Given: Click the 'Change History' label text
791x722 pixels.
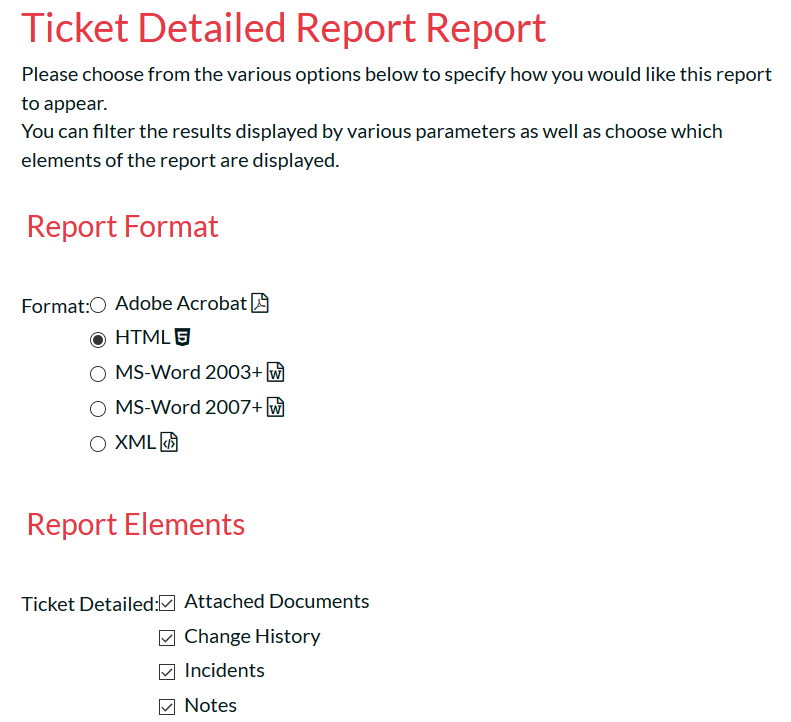Looking at the screenshot, I should tap(252, 636).
